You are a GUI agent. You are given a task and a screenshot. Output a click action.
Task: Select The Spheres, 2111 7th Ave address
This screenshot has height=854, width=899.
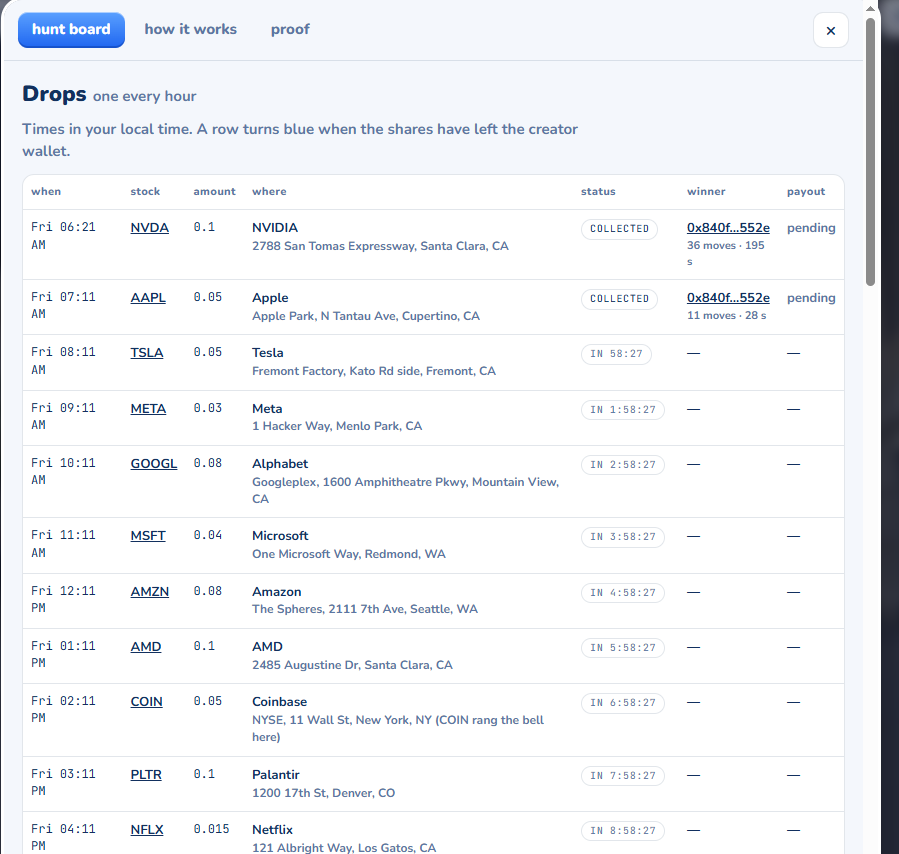365,609
